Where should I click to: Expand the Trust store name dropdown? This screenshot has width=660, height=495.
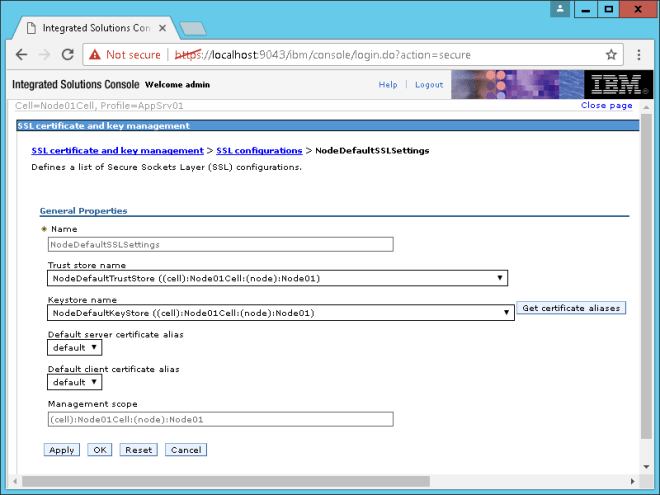[278, 278]
